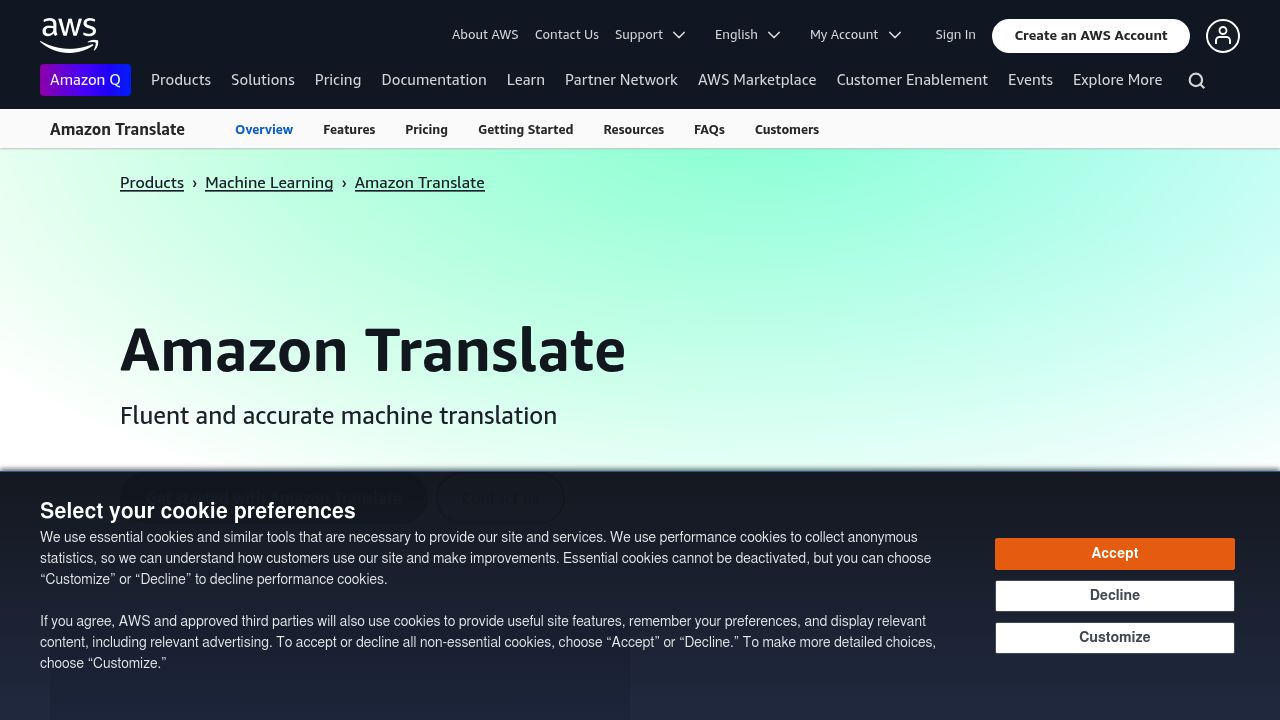Switch to the Customers tab
Screen dimensions: 1280x720
coord(787,130)
